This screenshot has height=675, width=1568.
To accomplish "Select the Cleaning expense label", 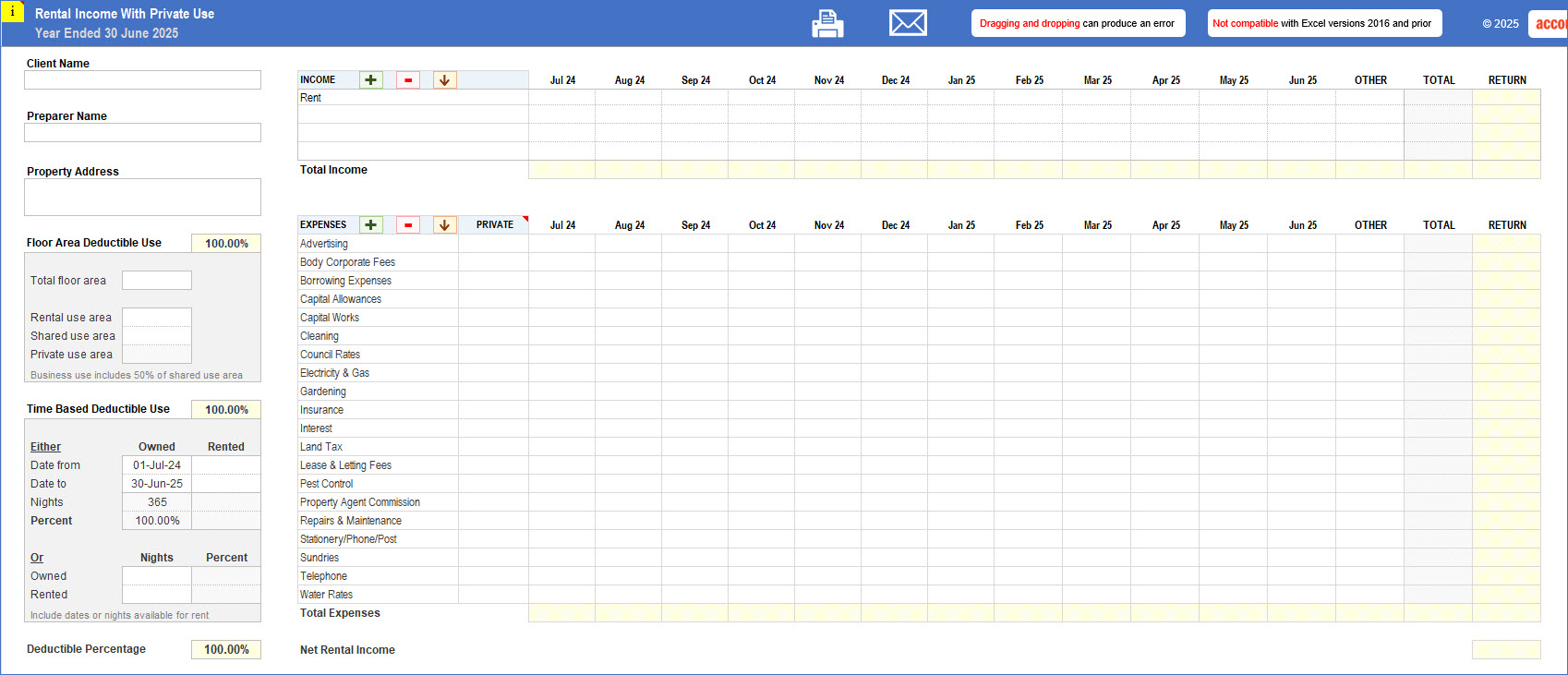I will 320,336.
